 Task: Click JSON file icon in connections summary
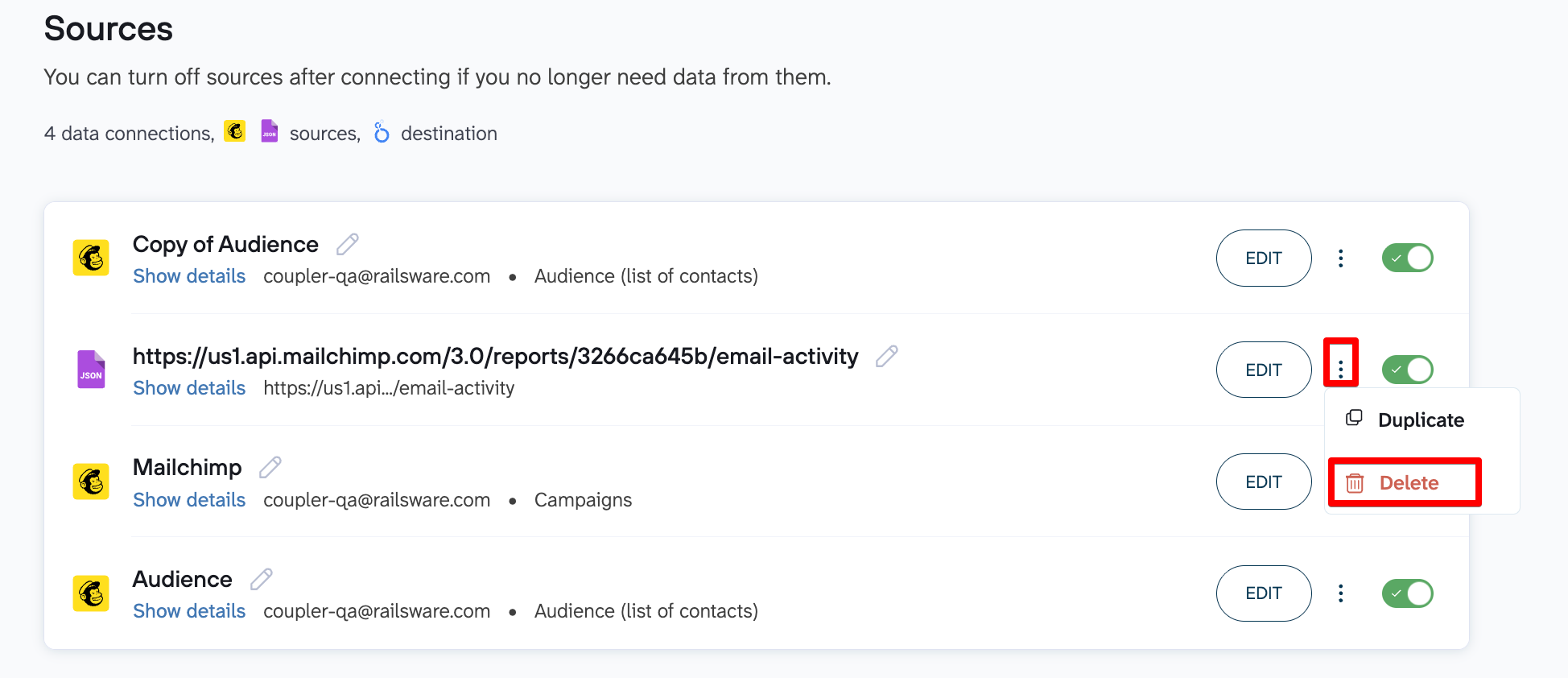(270, 131)
